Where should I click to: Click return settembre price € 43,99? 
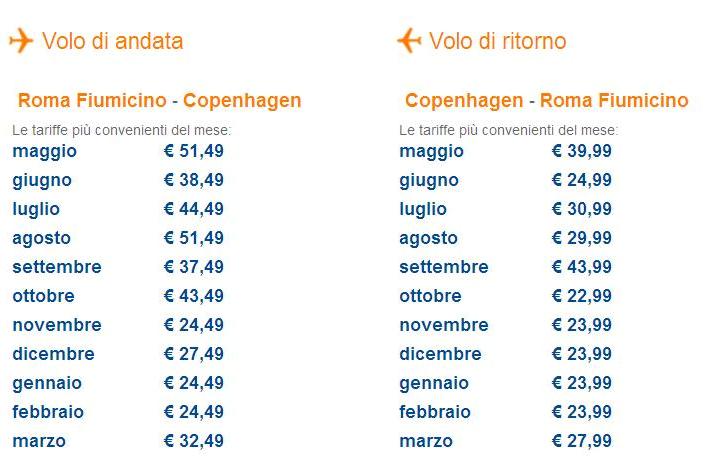pos(582,267)
